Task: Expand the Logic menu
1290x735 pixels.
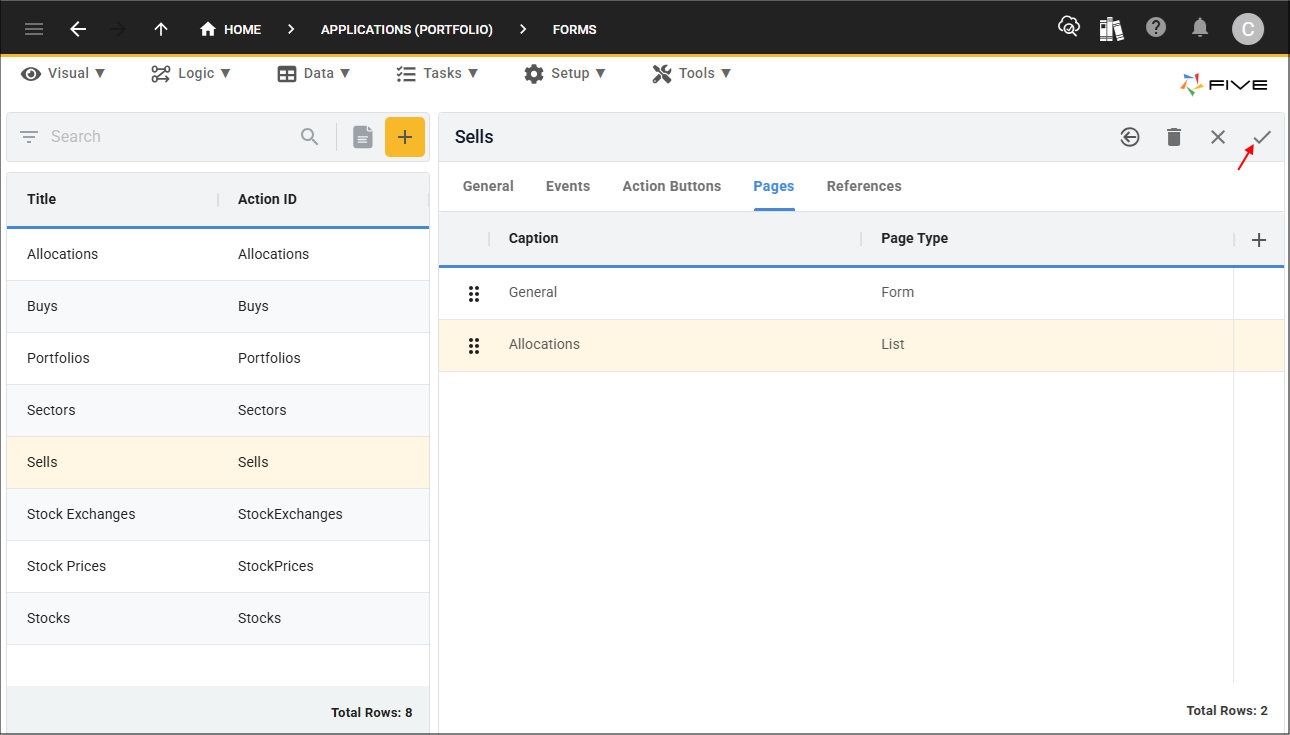Action: 191,73
